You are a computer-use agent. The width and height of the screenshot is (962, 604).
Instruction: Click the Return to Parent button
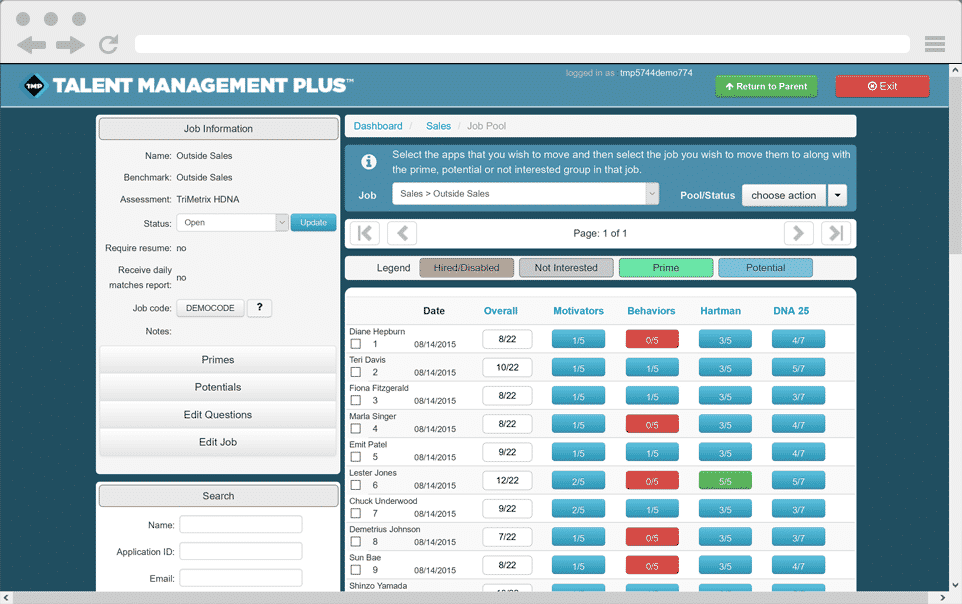[766, 87]
